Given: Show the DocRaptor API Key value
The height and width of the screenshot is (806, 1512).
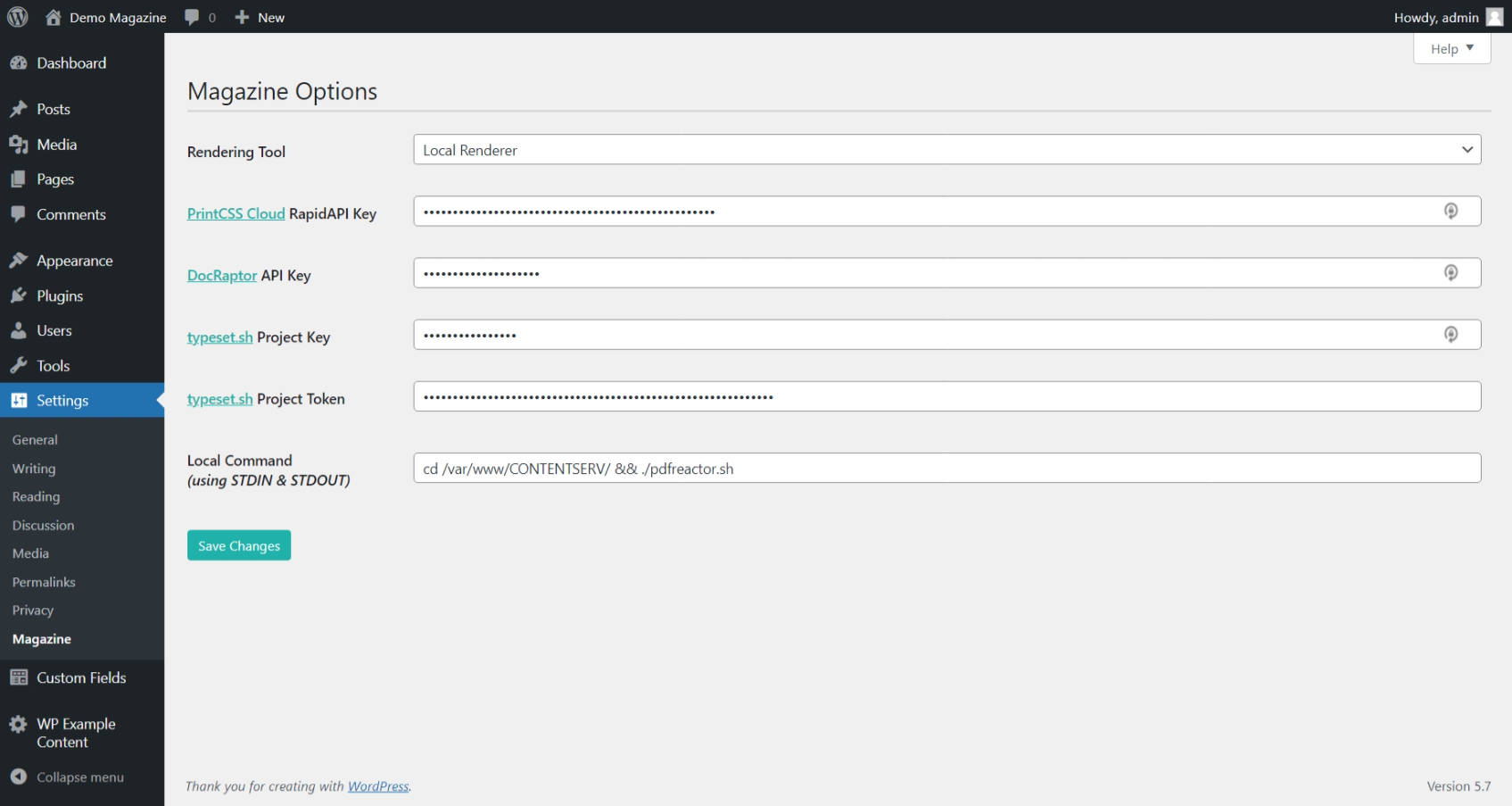Looking at the screenshot, I should point(1451,272).
